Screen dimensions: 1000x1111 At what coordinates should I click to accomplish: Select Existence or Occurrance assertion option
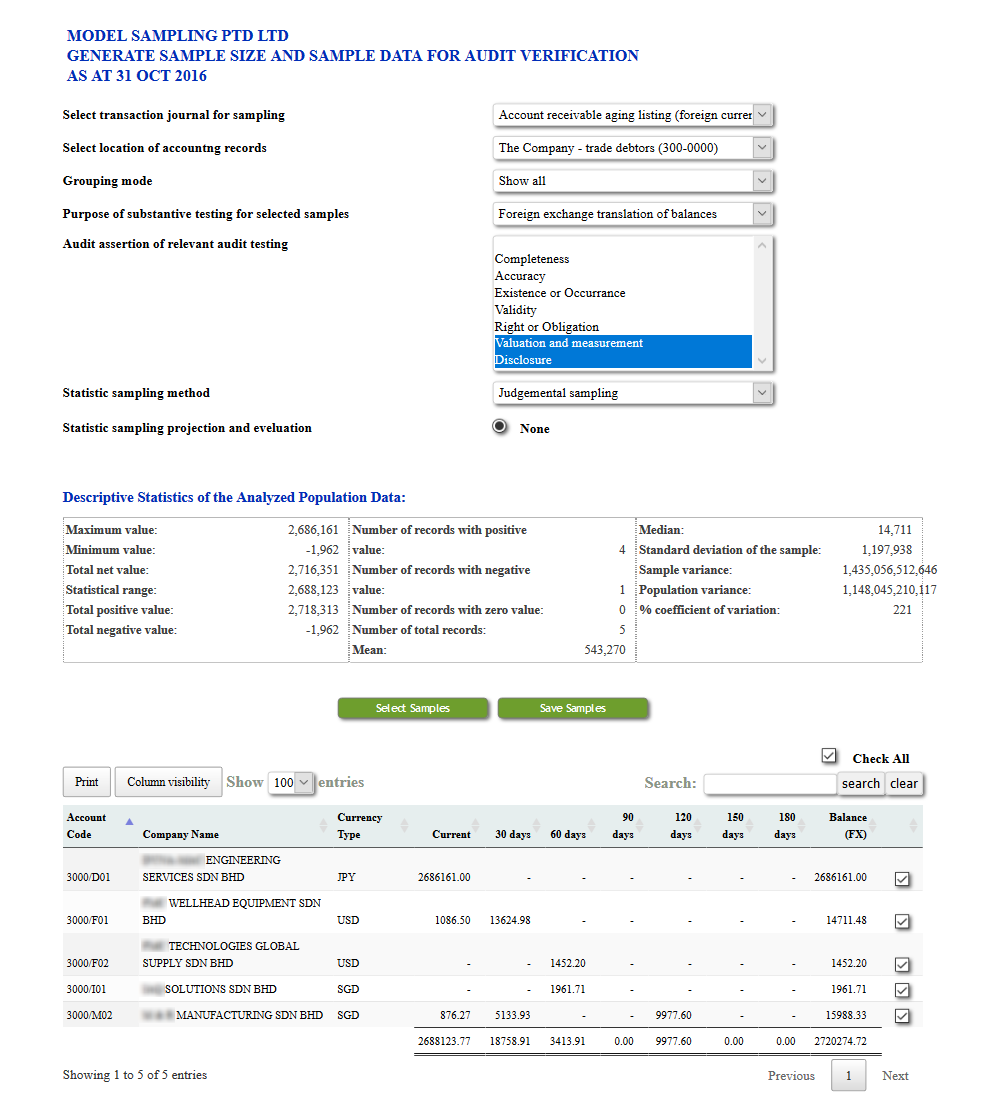560,293
